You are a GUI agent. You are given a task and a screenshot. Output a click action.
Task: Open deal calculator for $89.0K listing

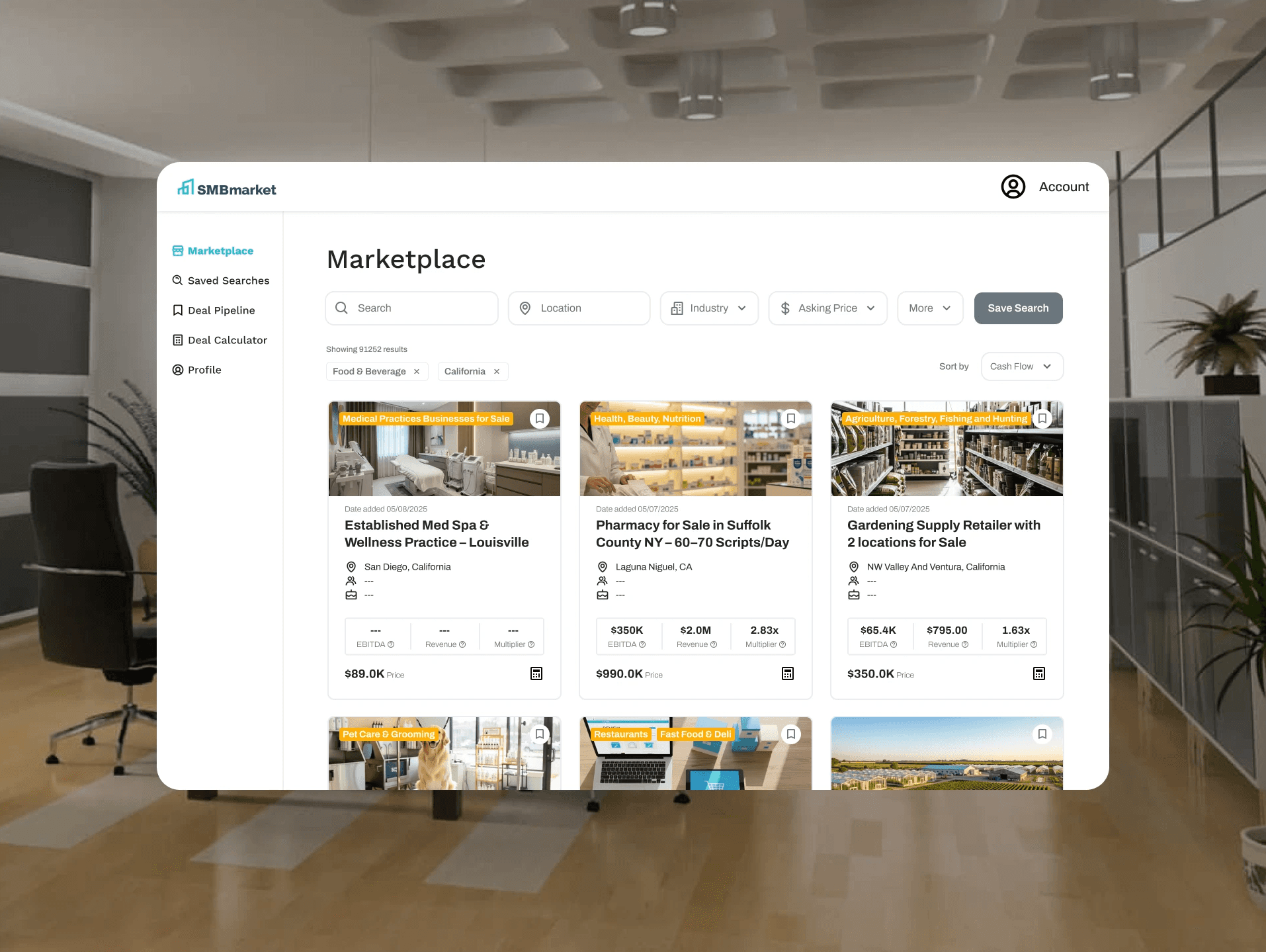(x=536, y=673)
